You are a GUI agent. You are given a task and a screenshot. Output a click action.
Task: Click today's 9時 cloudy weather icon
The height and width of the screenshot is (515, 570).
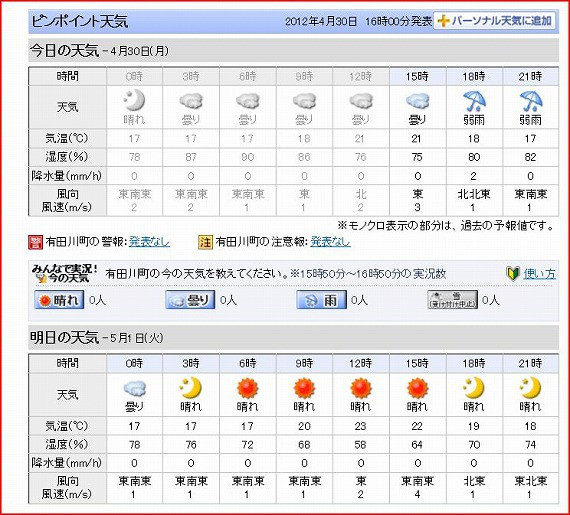304,101
